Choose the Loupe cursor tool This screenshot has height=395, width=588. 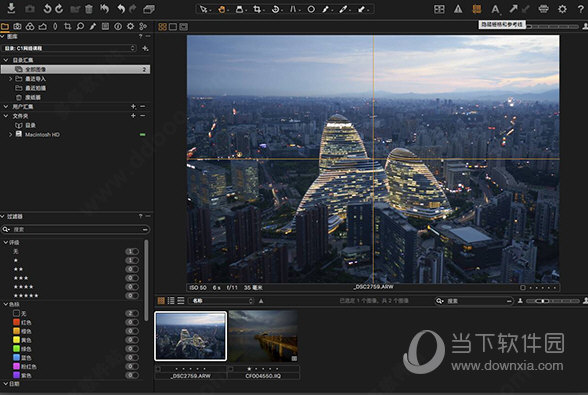pos(239,9)
